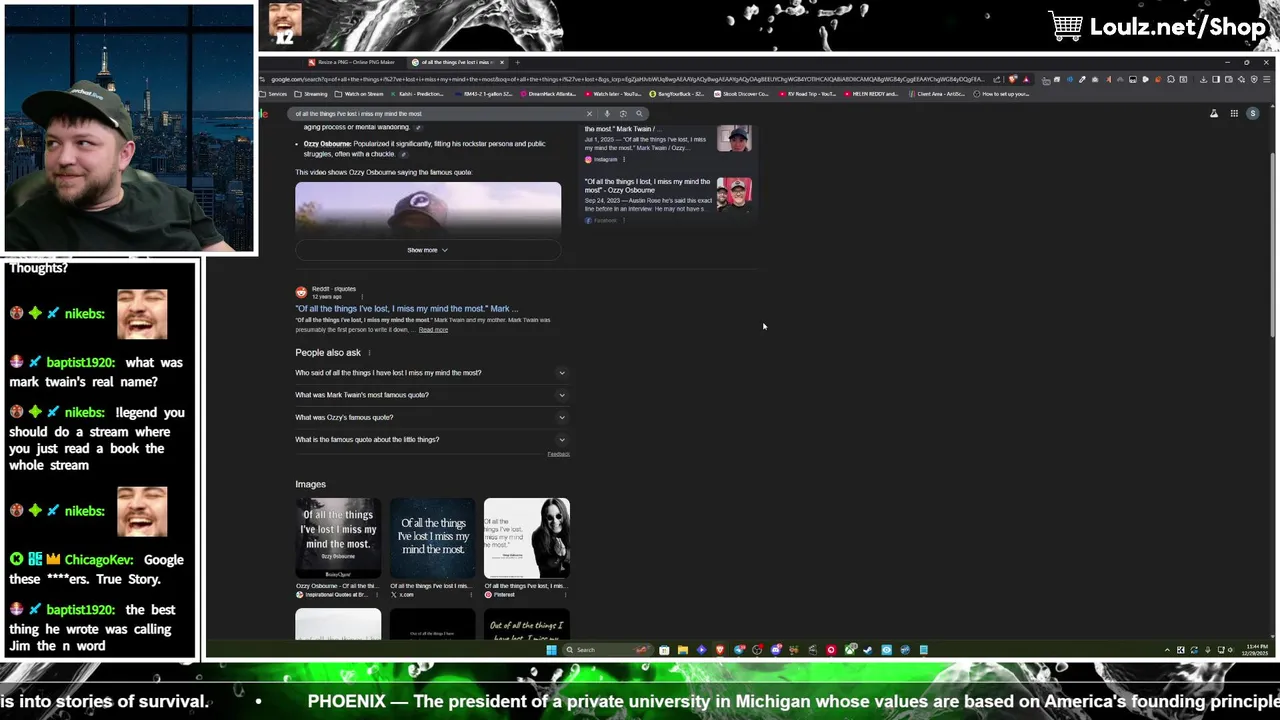The height and width of the screenshot is (720, 1280).
Task: Click the page vertical scrollbar thumb
Action: [x=1272, y=245]
